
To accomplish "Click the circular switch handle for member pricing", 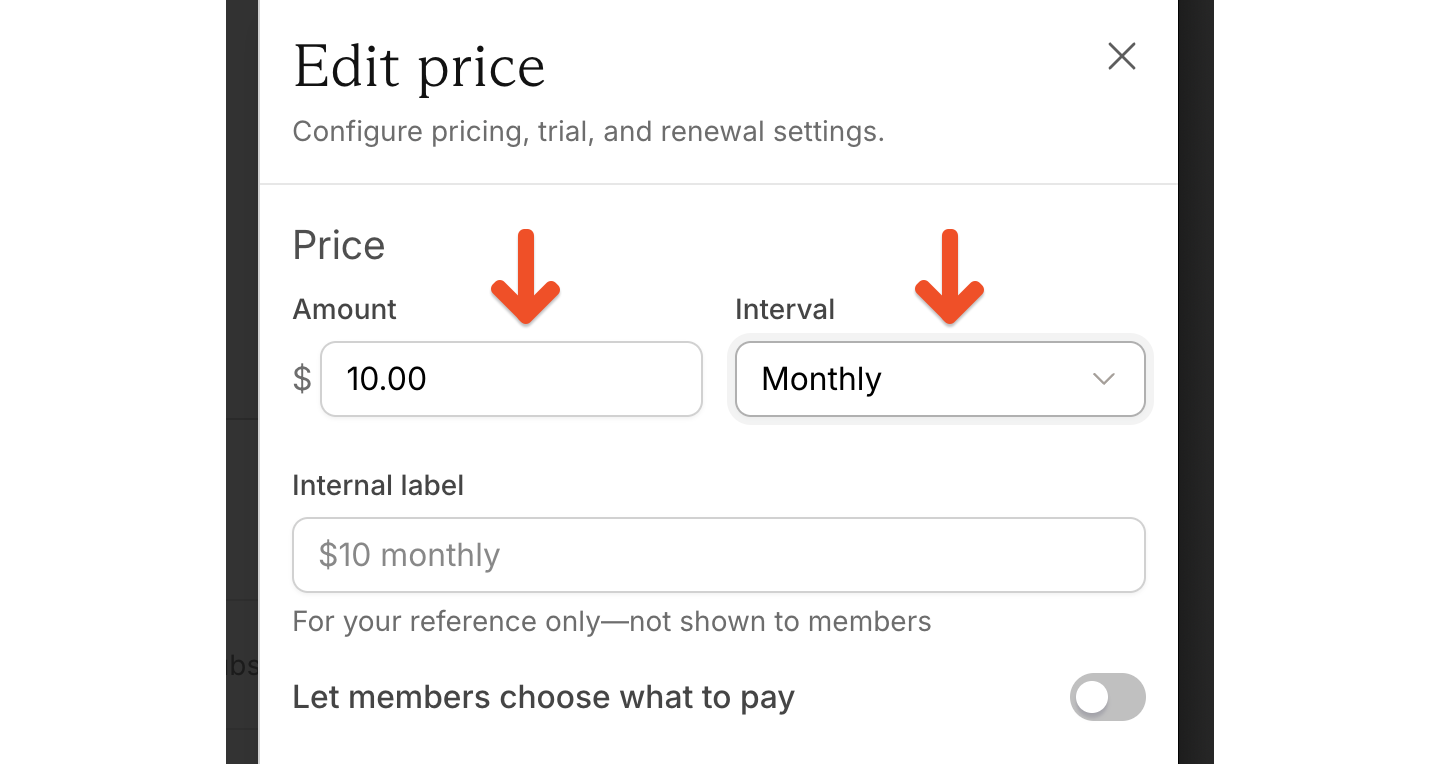I will tap(1093, 697).
